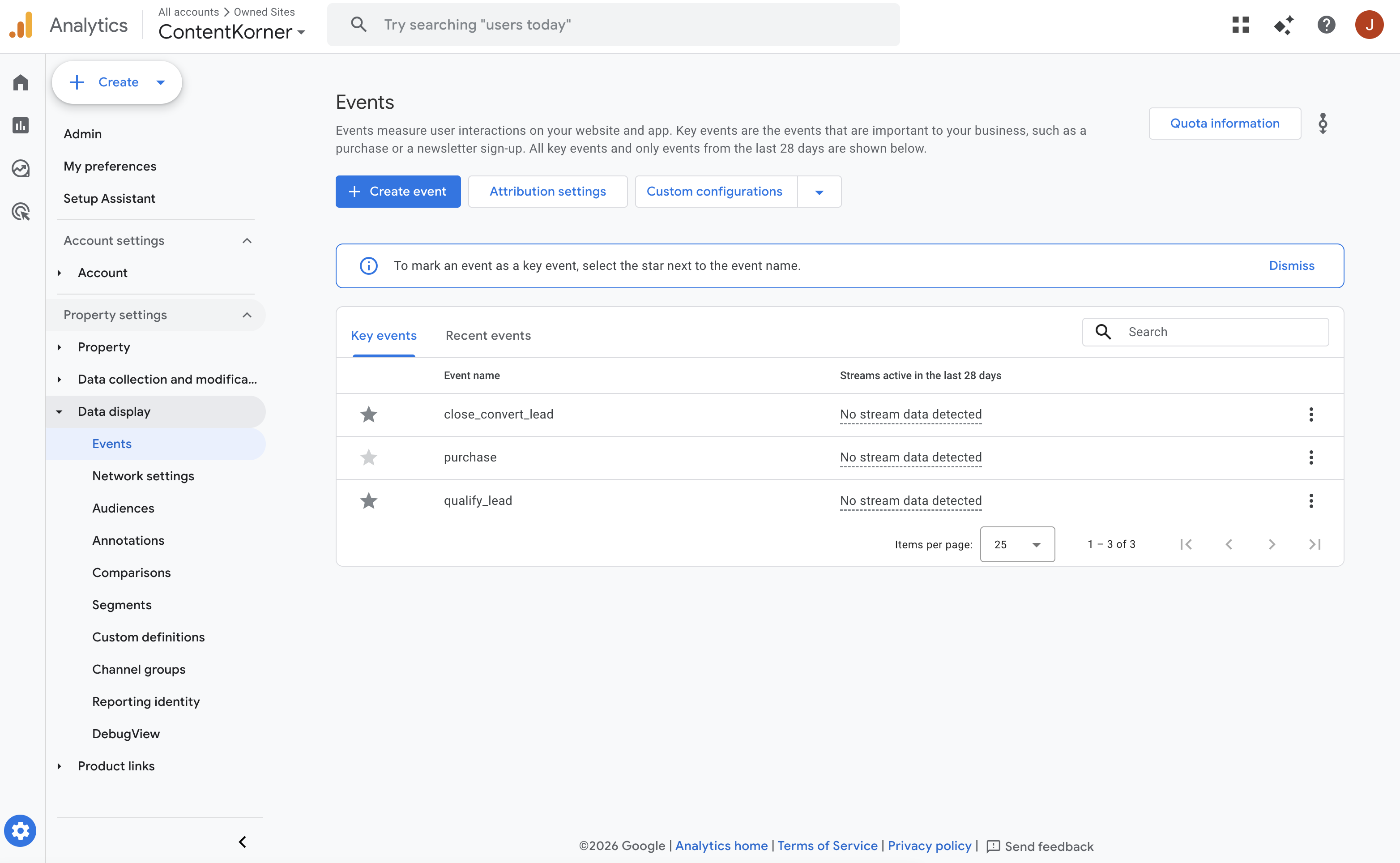Open more options for close_convert_lead row
The height and width of the screenshot is (863, 1400).
tap(1311, 414)
